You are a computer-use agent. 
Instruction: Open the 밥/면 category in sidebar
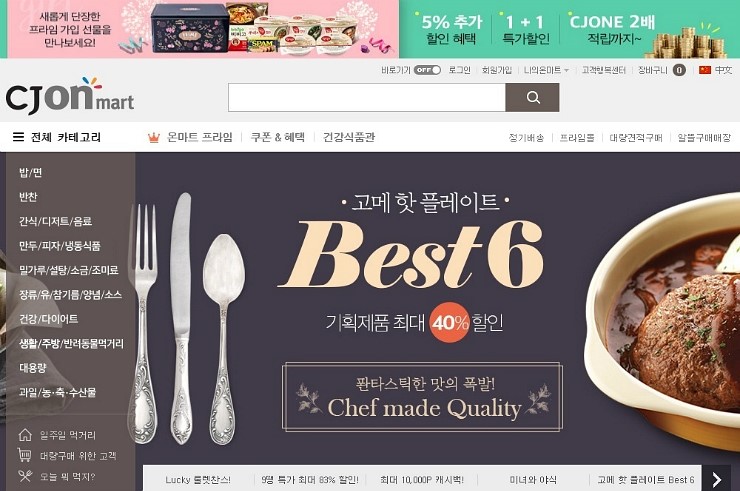pos(31,172)
